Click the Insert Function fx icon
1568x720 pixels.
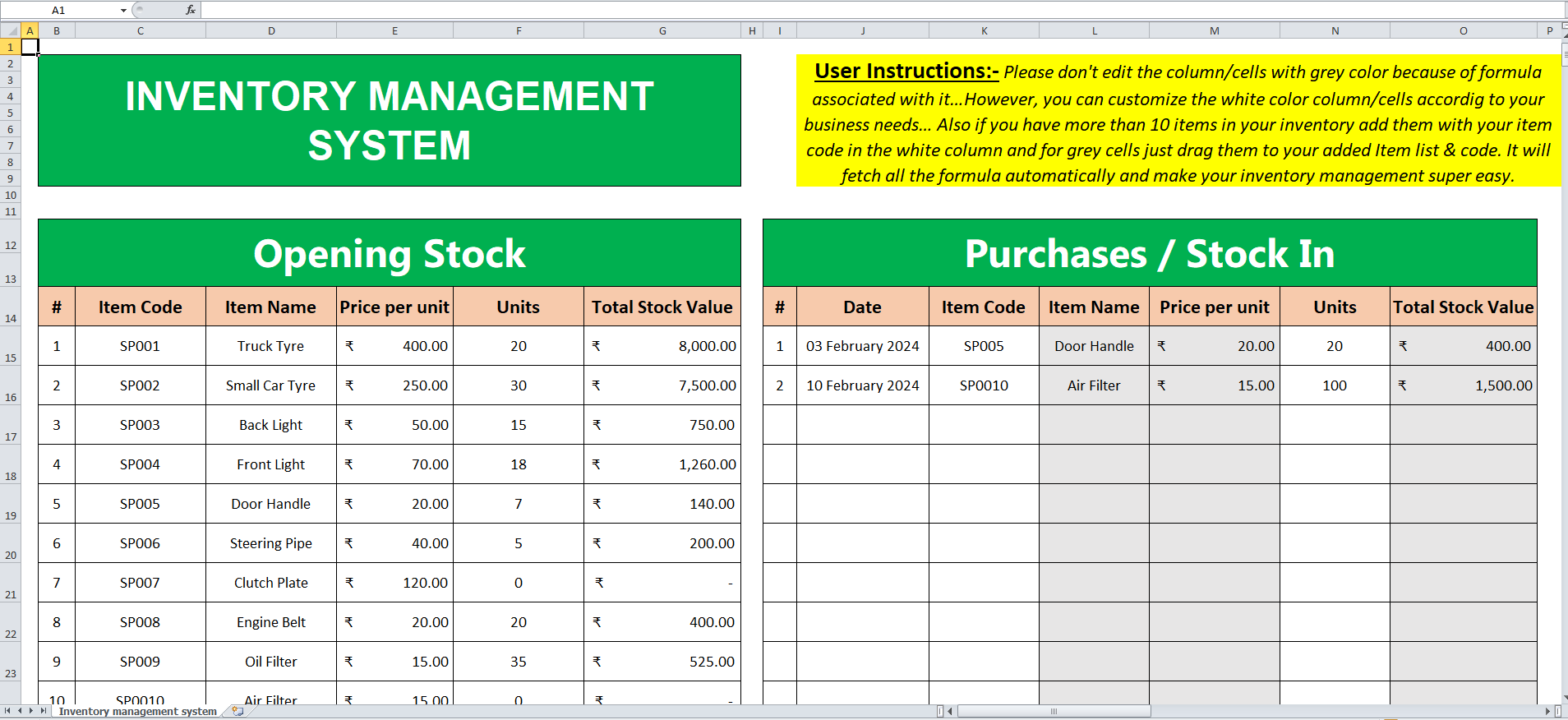(191, 10)
